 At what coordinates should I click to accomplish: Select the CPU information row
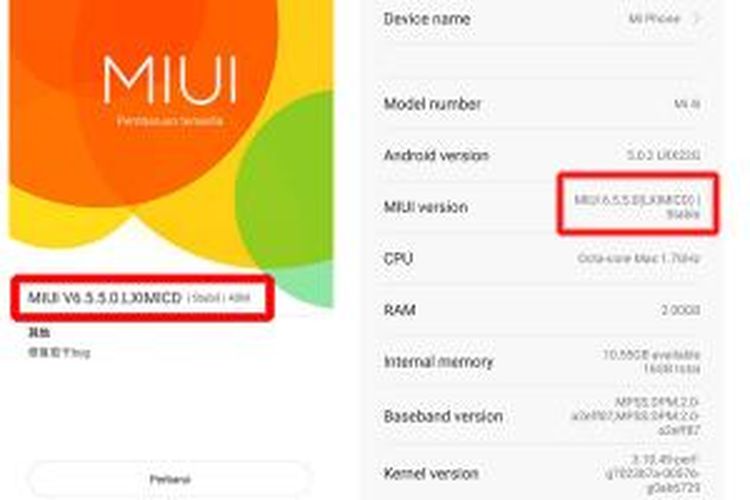pyautogui.click(x=542, y=258)
